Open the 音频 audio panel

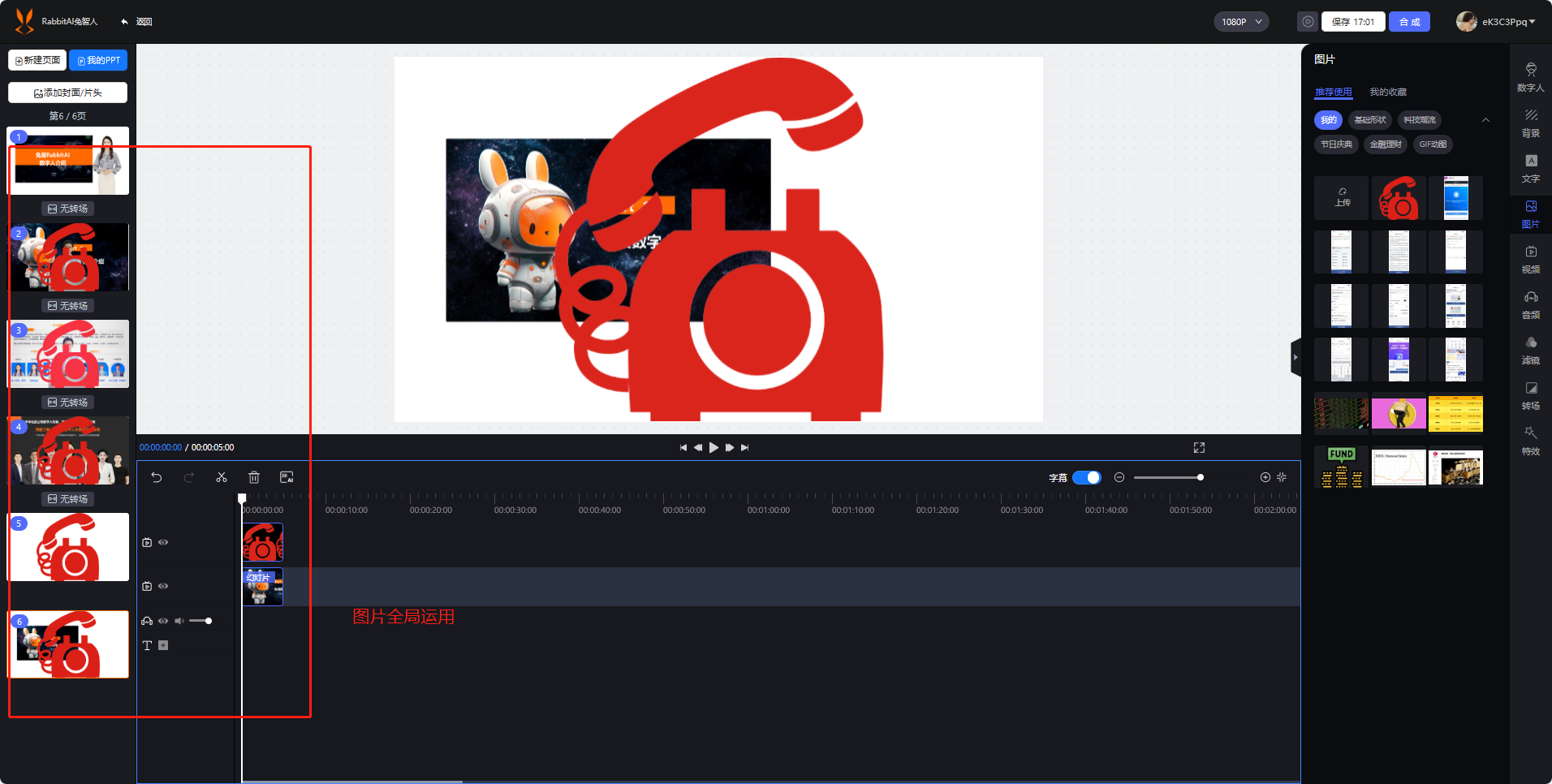[1531, 305]
